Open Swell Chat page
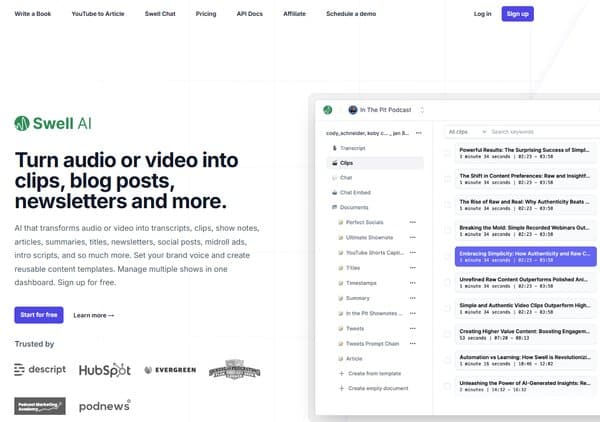600x422 pixels. click(160, 14)
